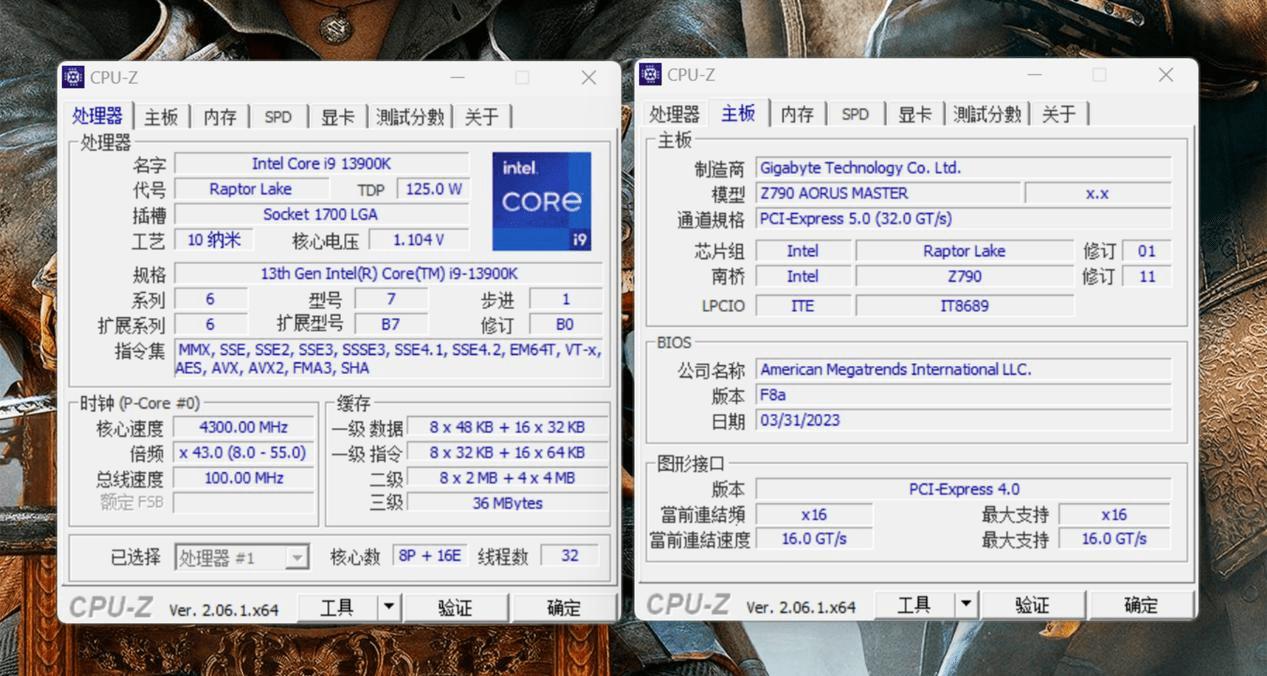Click the Raptor Lake code name field

tap(250, 189)
